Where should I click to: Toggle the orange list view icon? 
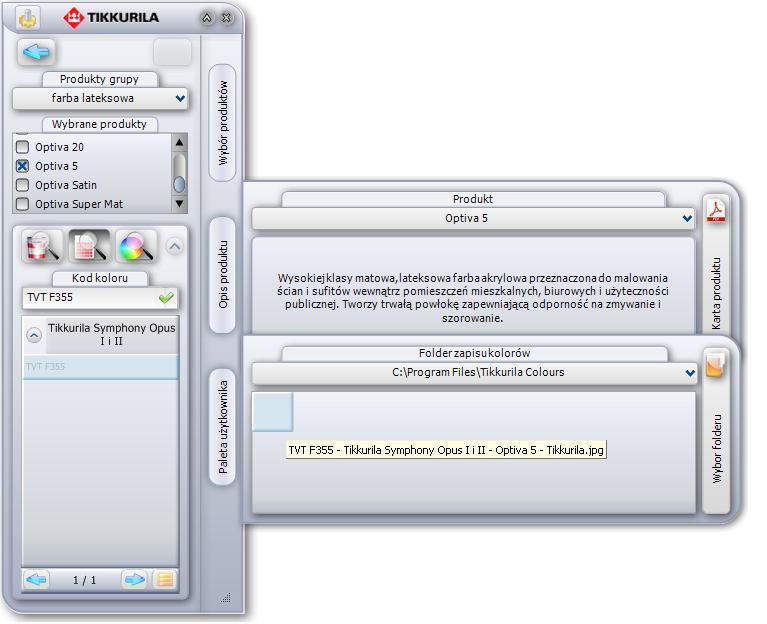pos(164,580)
